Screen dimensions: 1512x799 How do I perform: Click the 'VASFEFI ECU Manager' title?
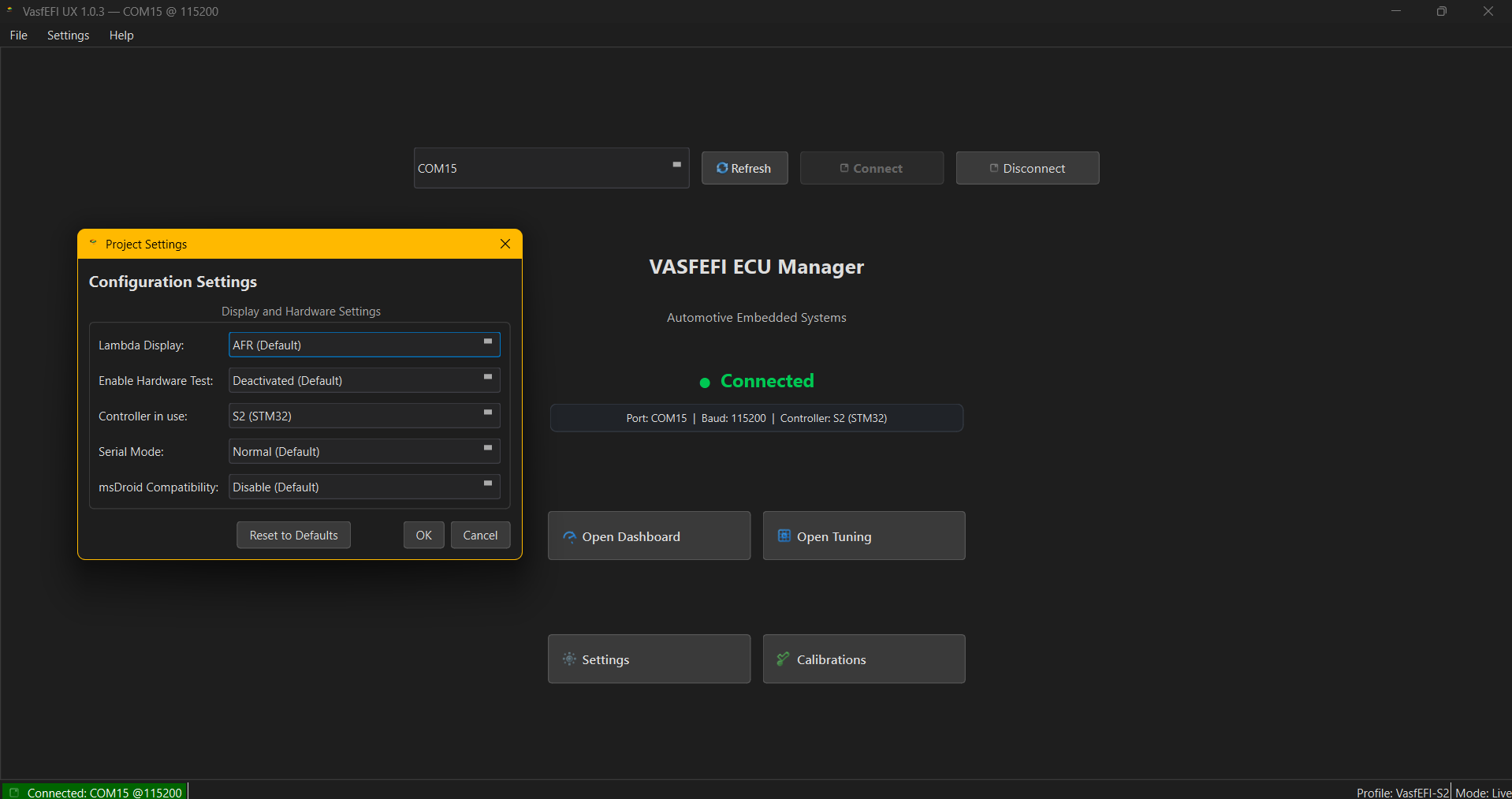click(x=756, y=267)
